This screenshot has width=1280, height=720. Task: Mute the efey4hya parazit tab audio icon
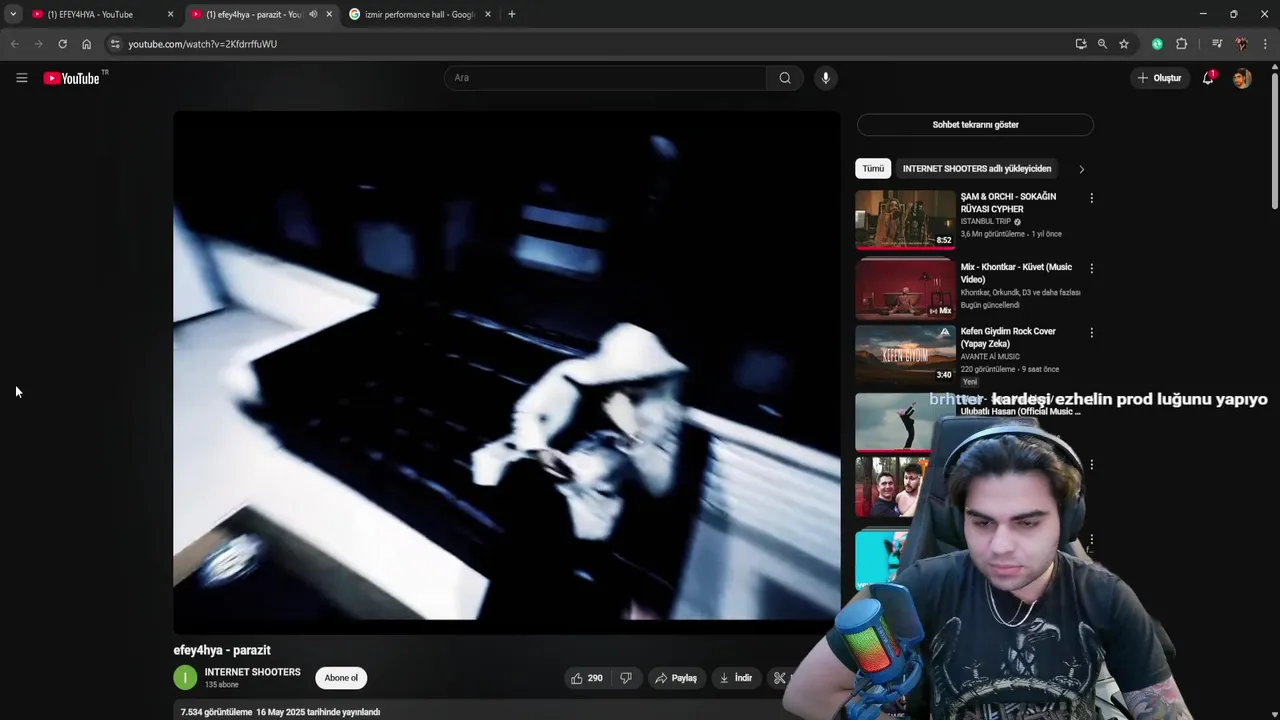(x=313, y=14)
